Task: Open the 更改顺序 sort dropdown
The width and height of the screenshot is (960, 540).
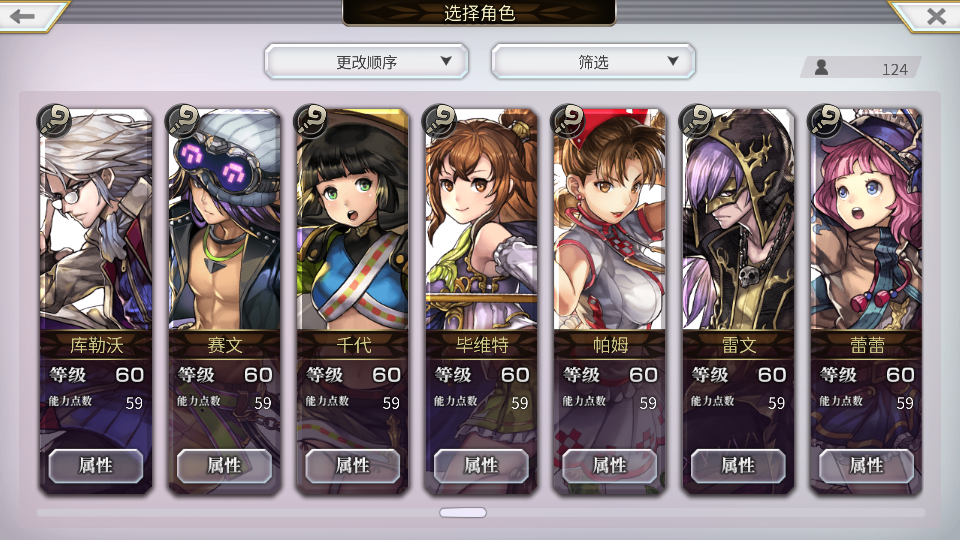Action: 366,61
